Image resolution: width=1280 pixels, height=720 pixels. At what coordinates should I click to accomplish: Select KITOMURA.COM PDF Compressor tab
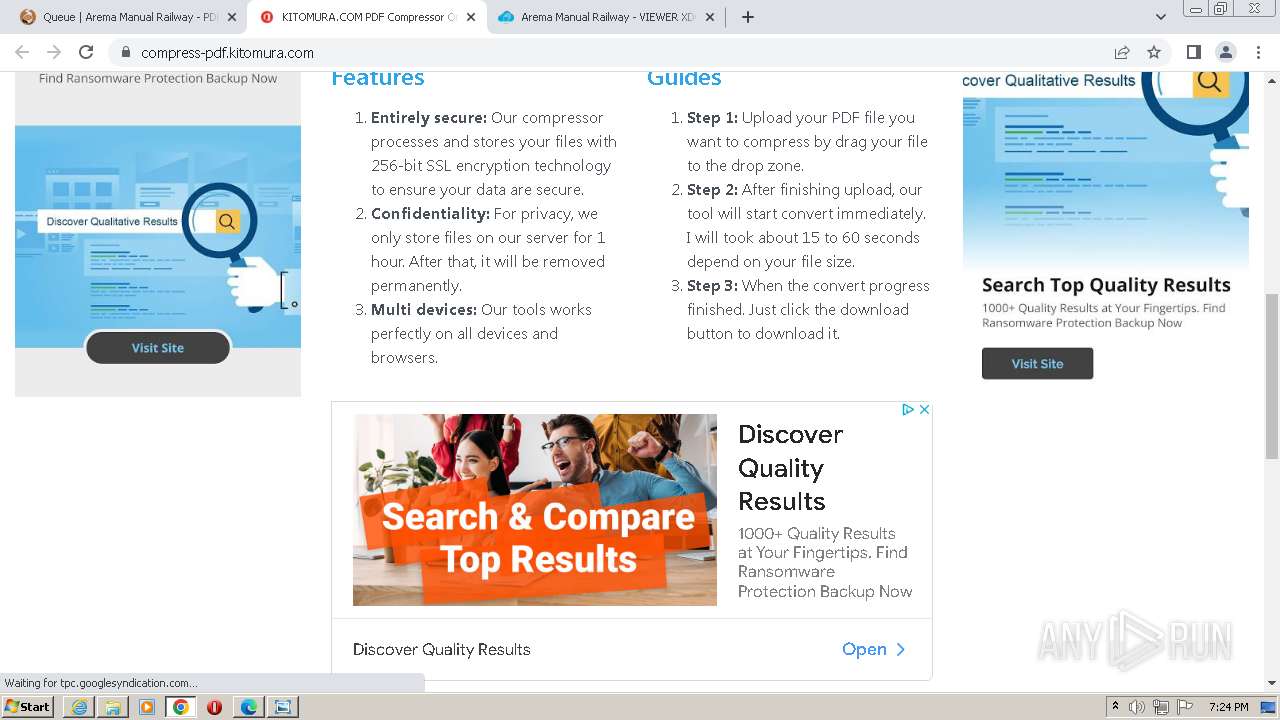368,17
